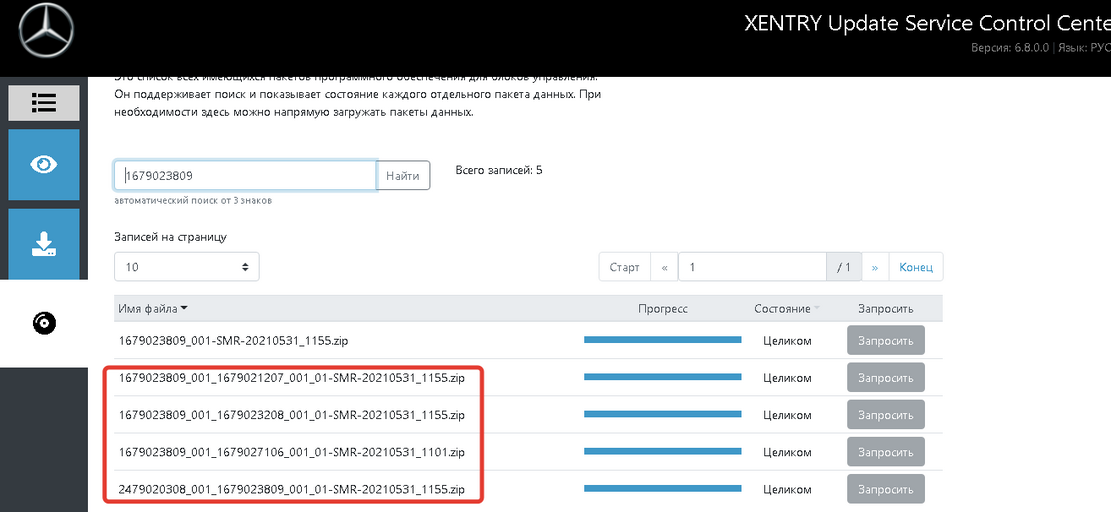This screenshot has height=512, width=1111.
Task: Click the page number input field
Action: 752,267
